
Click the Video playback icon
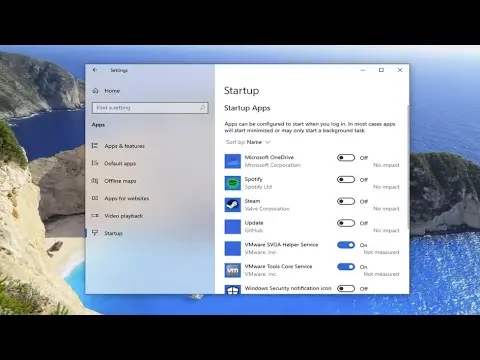point(95,215)
